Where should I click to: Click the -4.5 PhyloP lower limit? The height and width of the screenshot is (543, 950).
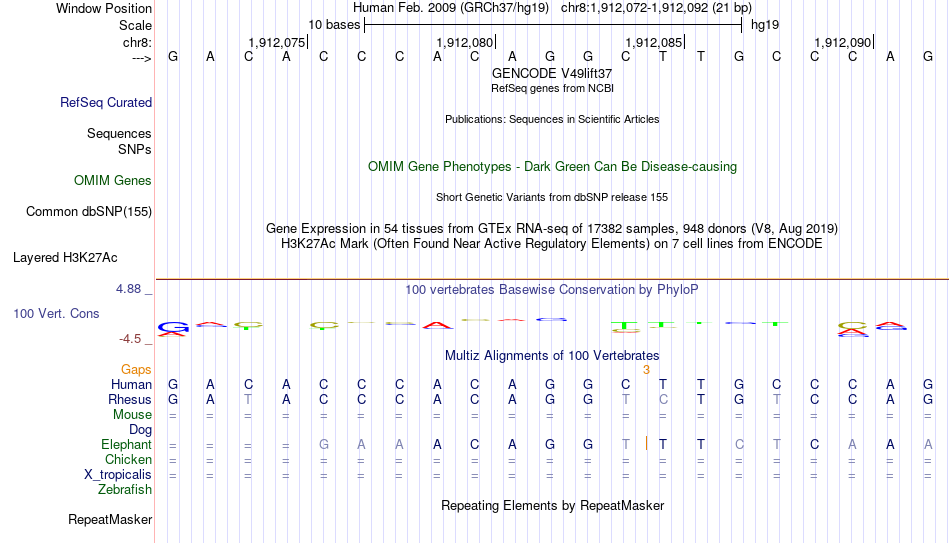click(x=130, y=339)
